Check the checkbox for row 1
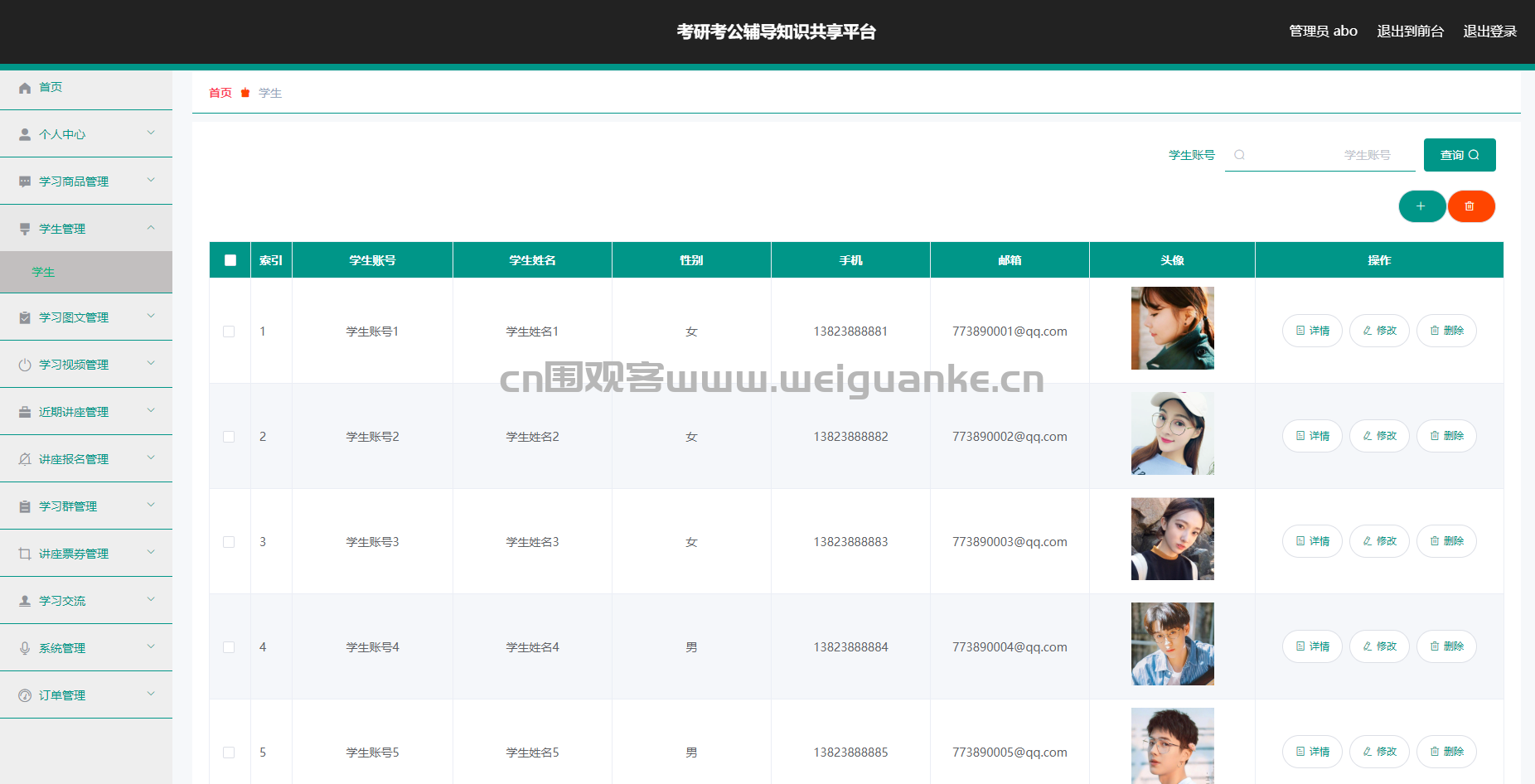1535x784 pixels. tap(229, 332)
